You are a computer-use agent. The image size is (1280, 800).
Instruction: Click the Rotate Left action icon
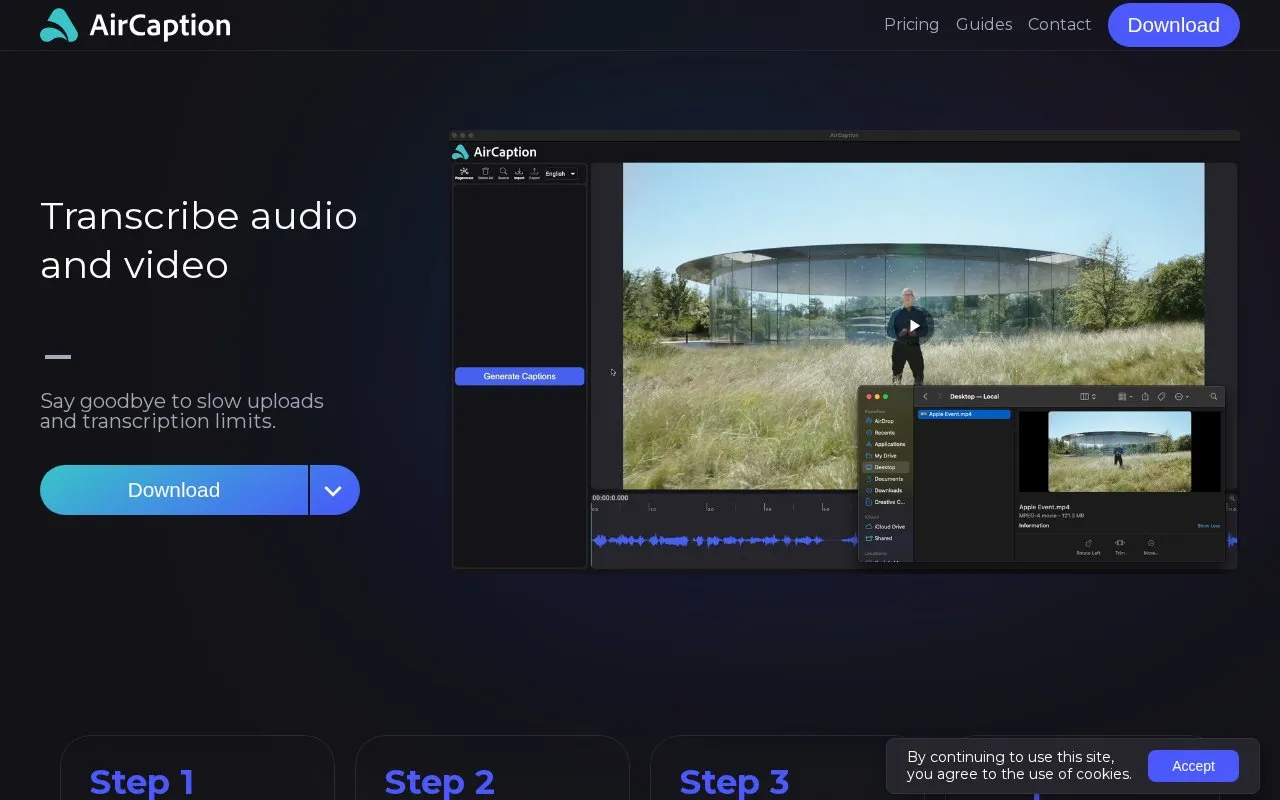(1088, 546)
